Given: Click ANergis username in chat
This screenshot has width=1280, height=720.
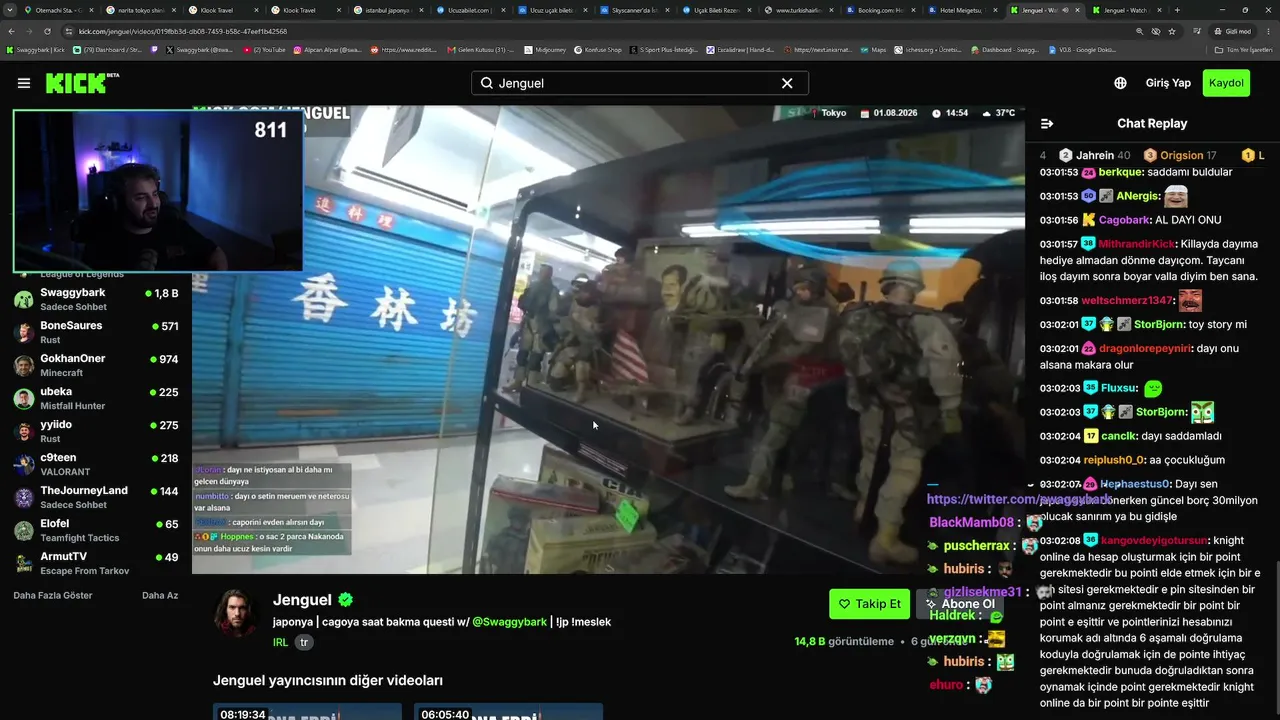Looking at the screenshot, I should pyautogui.click(x=1138, y=196).
